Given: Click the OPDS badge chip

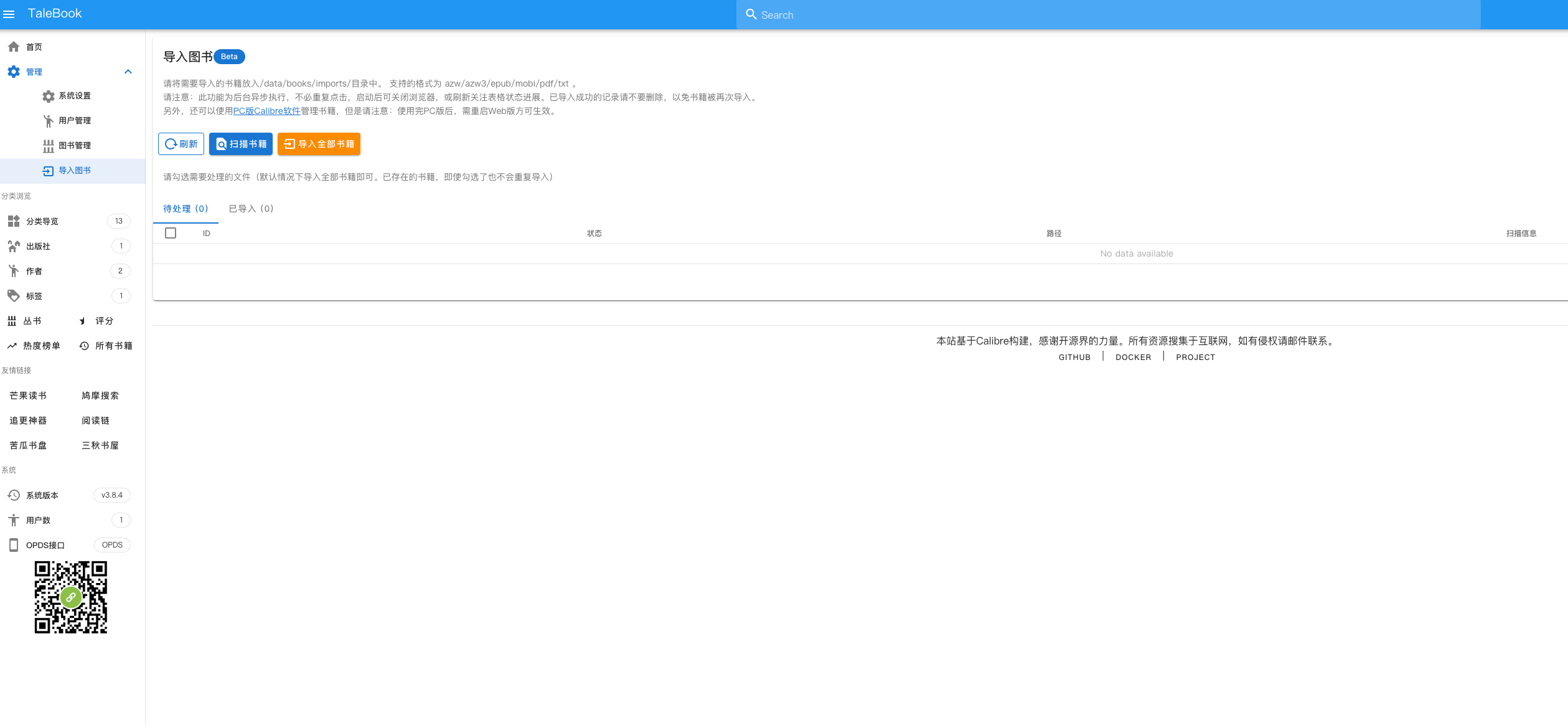Looking at the screenshot, I should [112, 545].
